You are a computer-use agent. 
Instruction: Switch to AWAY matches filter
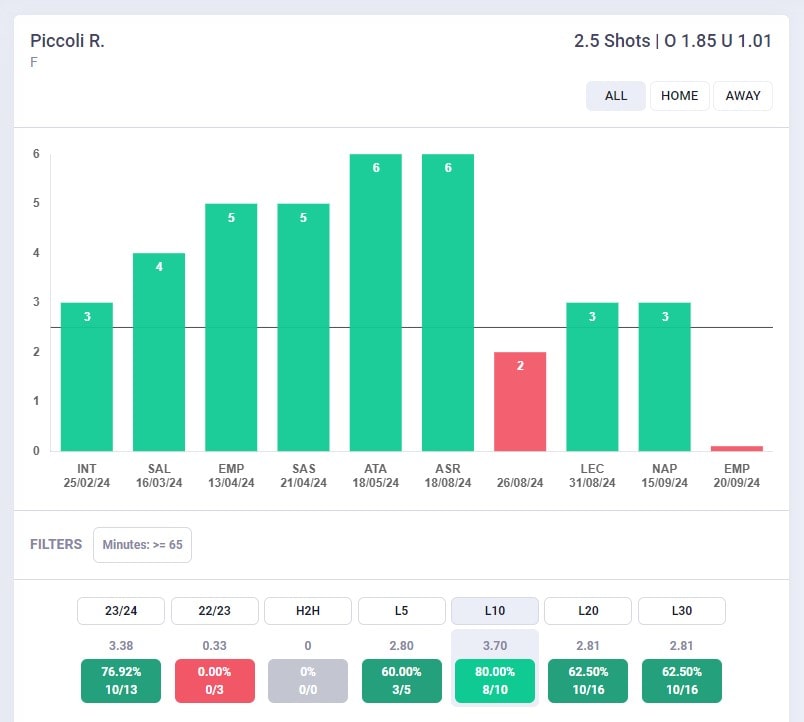click(743, 96)
